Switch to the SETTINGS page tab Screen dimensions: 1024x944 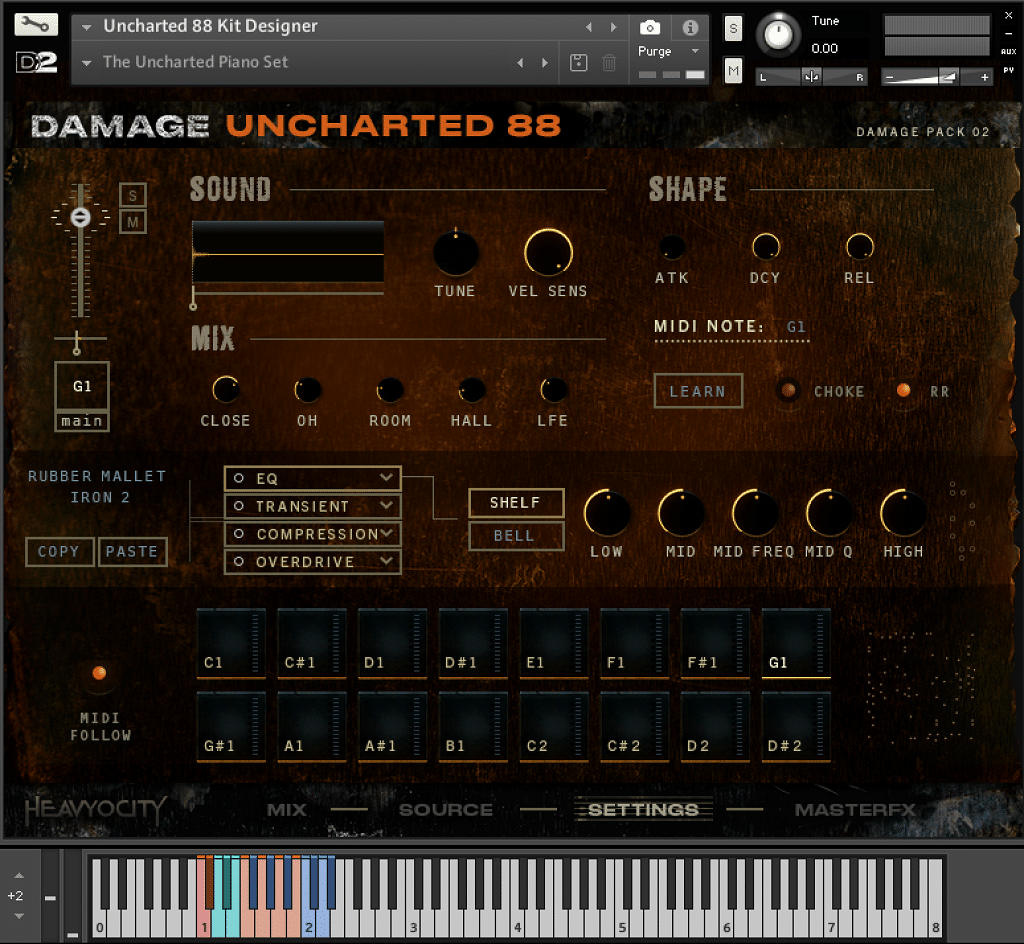(x=643, y=810)
